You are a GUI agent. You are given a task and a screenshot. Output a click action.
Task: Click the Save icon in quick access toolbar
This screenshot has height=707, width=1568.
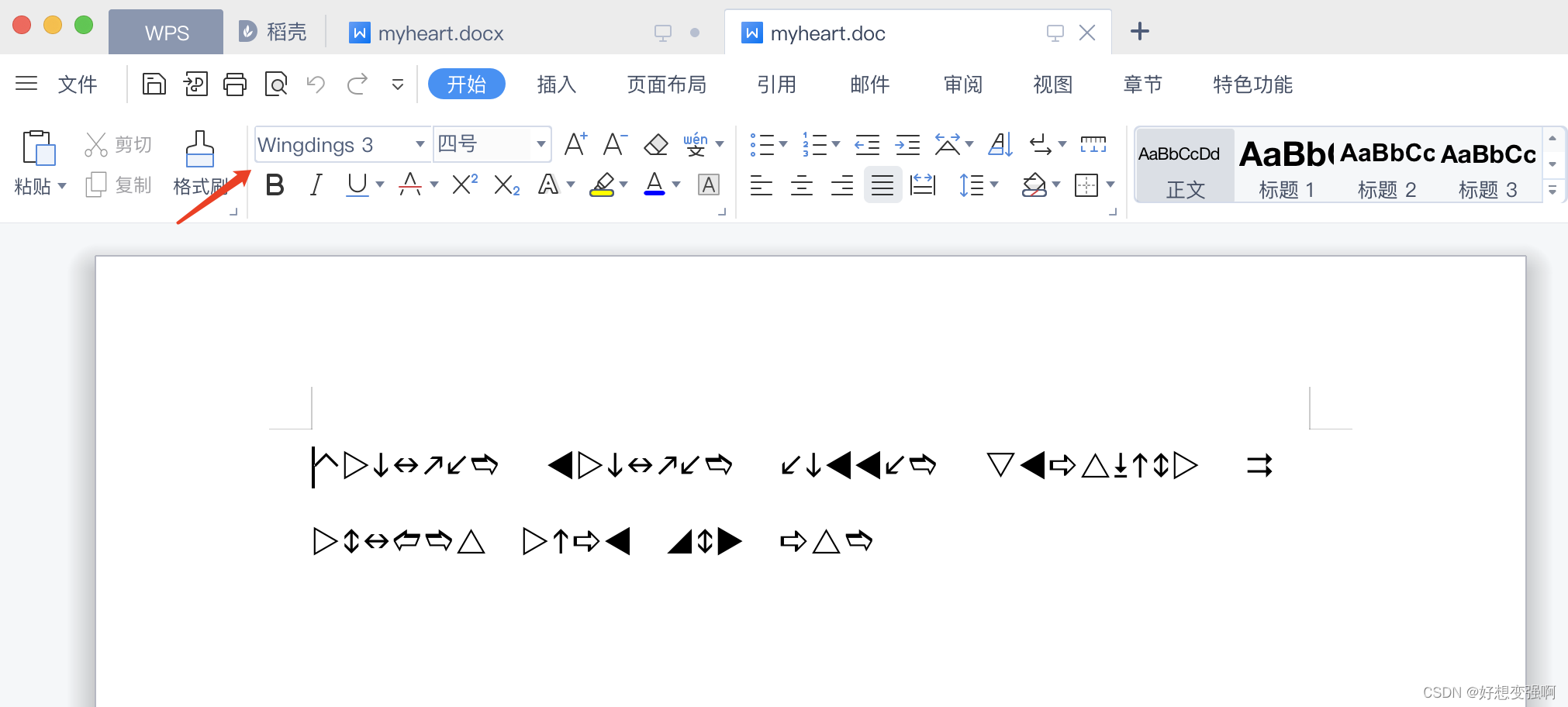click(154, 84)
